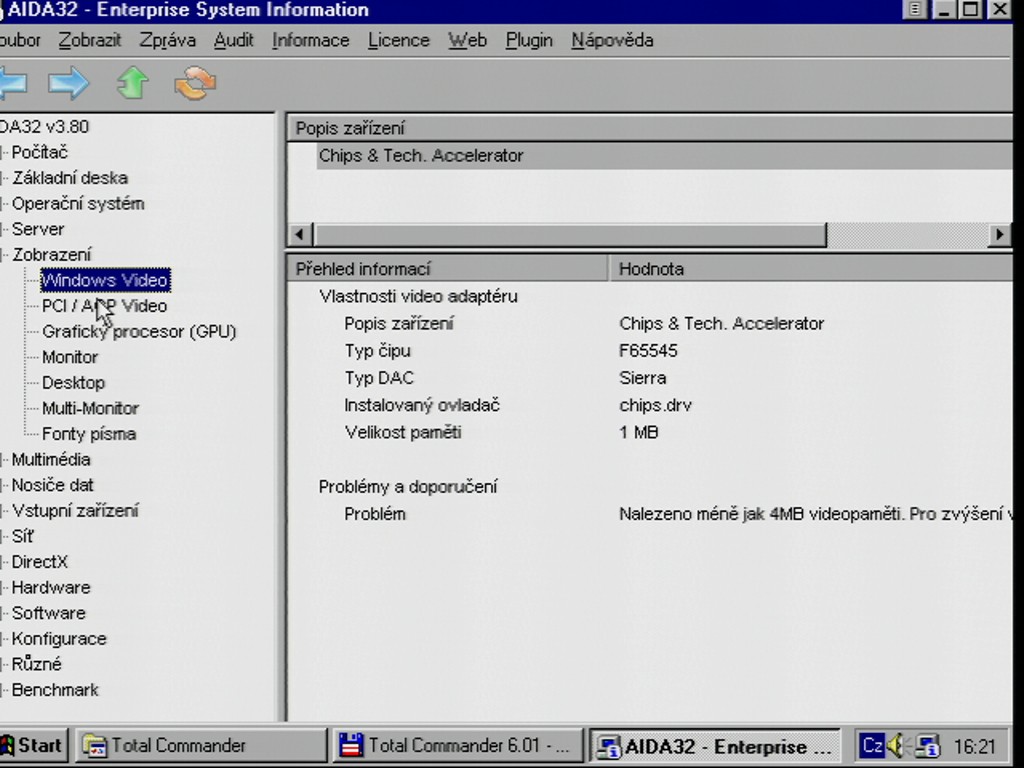Click the Cz keyboard language tray indicator
The image size is (1024, 768).
tap(872, 745)
